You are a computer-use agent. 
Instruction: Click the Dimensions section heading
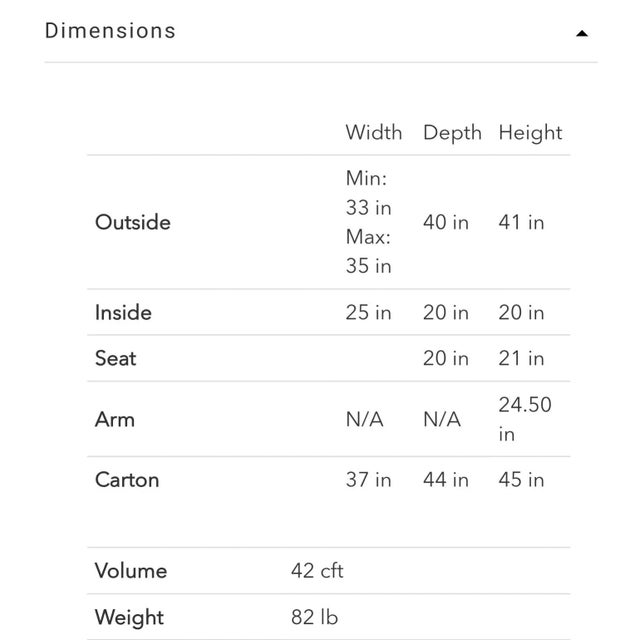[110, 30]
